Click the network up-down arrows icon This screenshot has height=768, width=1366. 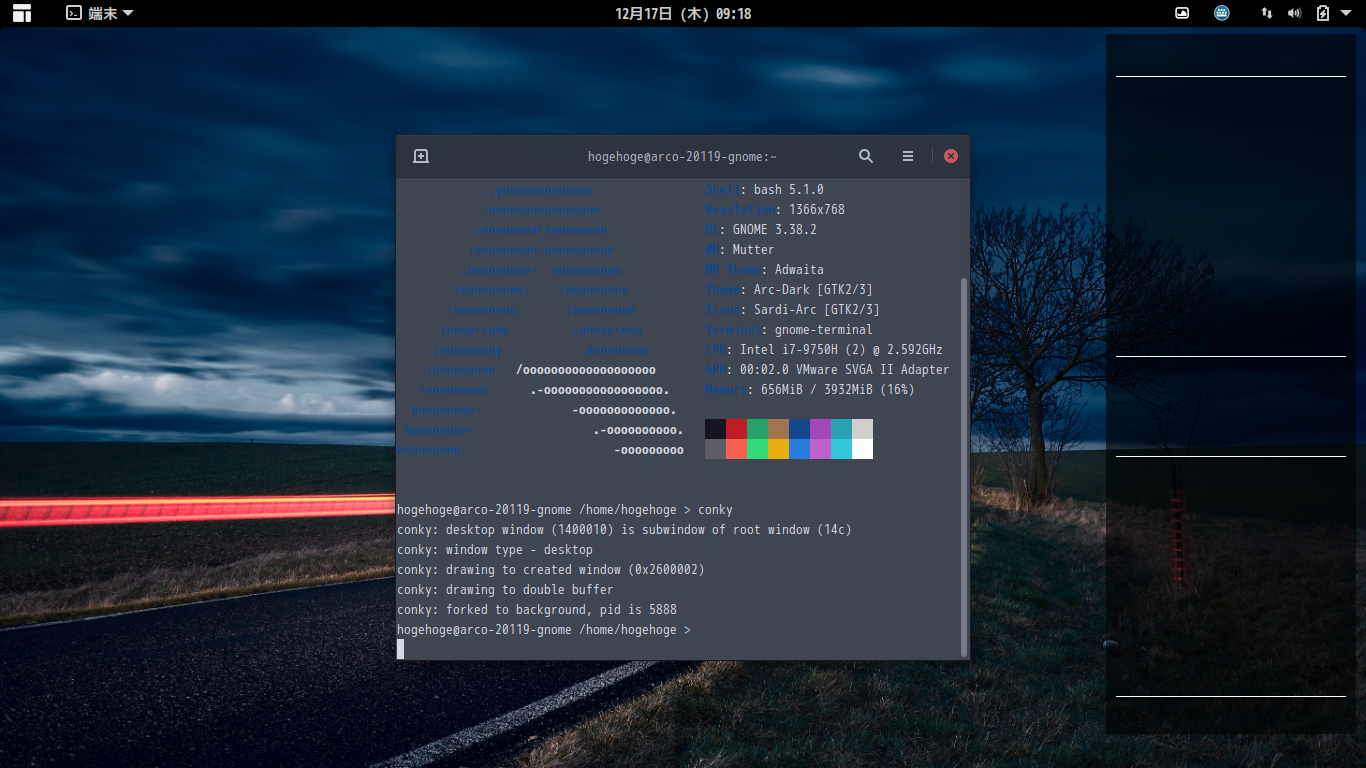pos(1267,13)
